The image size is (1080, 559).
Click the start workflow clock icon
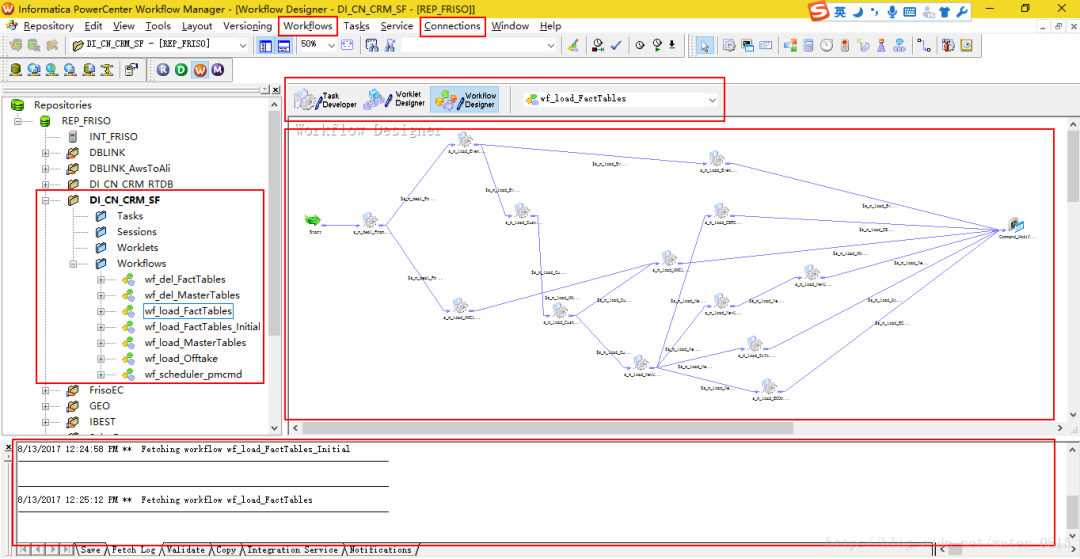click(658, 45)
